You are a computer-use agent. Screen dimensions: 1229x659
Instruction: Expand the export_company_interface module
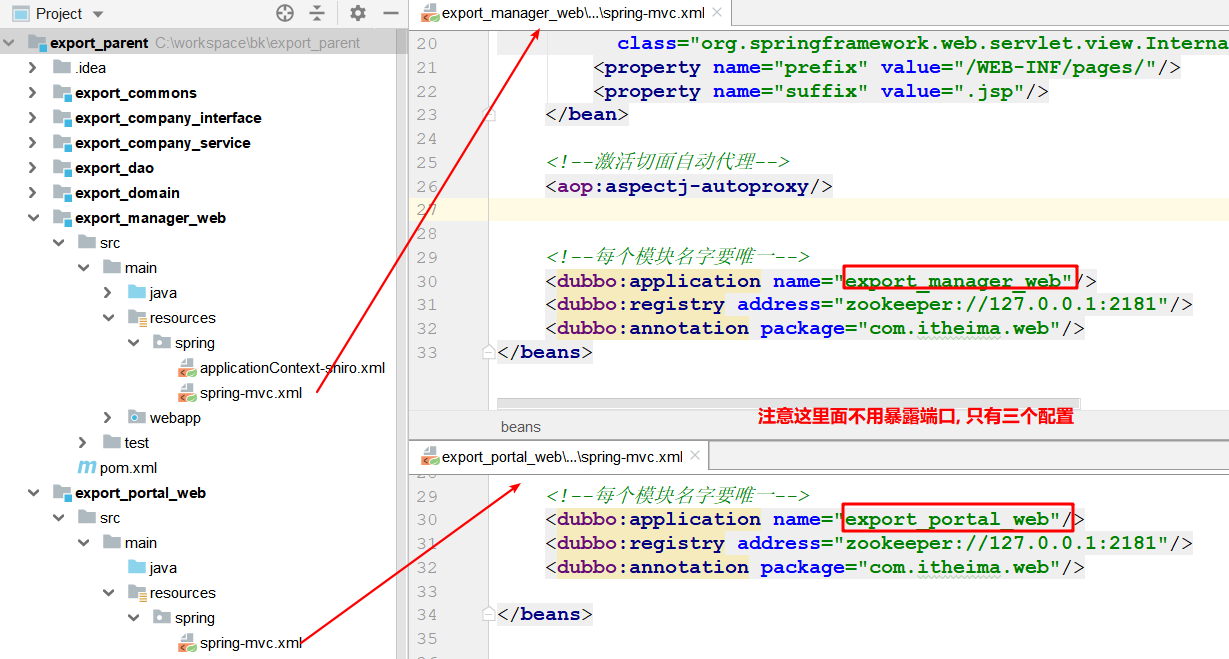pyautogui.click(x=34, y=118)
